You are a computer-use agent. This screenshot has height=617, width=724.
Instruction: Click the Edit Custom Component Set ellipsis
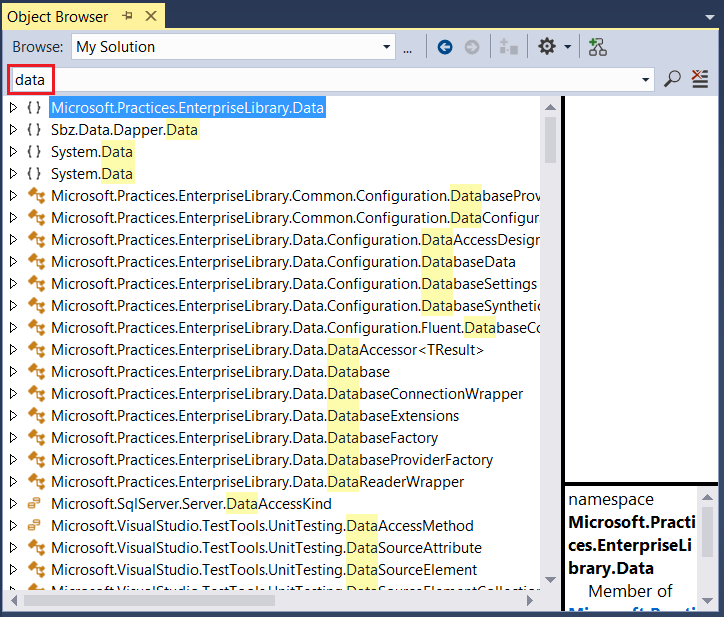(x=407, y=47)
